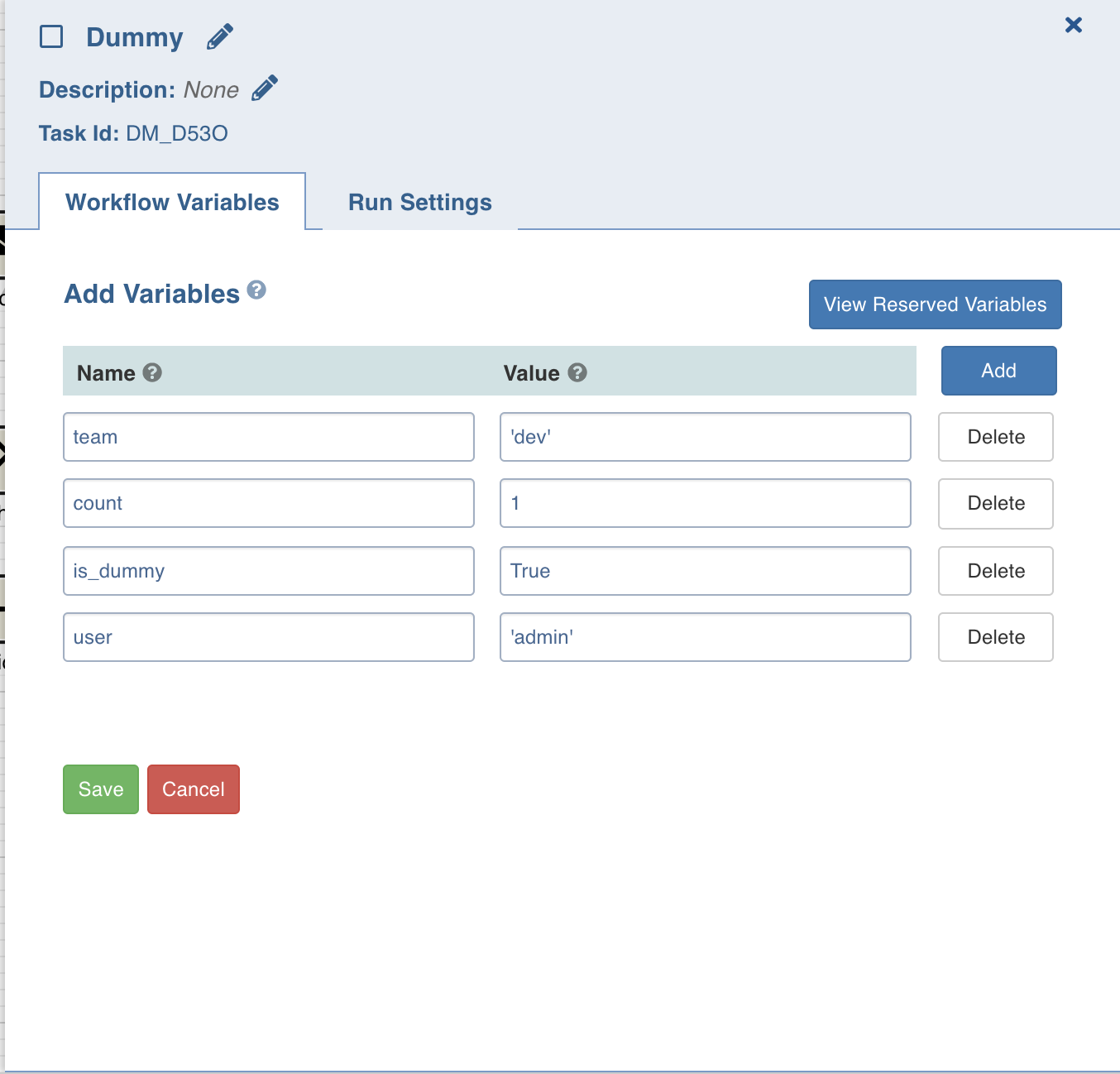Focus the True value field

706,571
